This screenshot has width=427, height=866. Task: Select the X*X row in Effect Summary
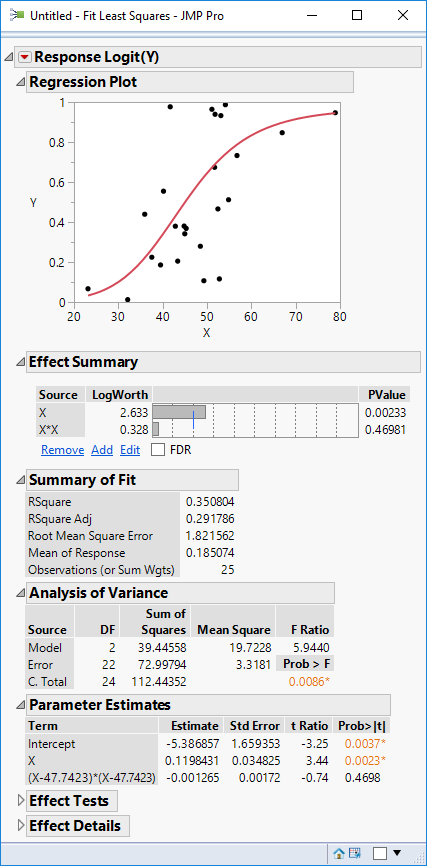pyautogui.click(x=223, y=429)
